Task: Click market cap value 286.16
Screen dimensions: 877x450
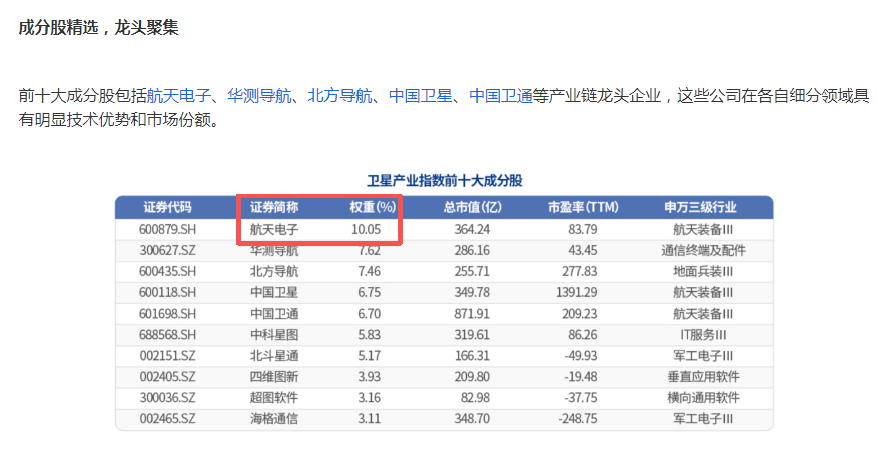Action: click(x=472, y=250)
